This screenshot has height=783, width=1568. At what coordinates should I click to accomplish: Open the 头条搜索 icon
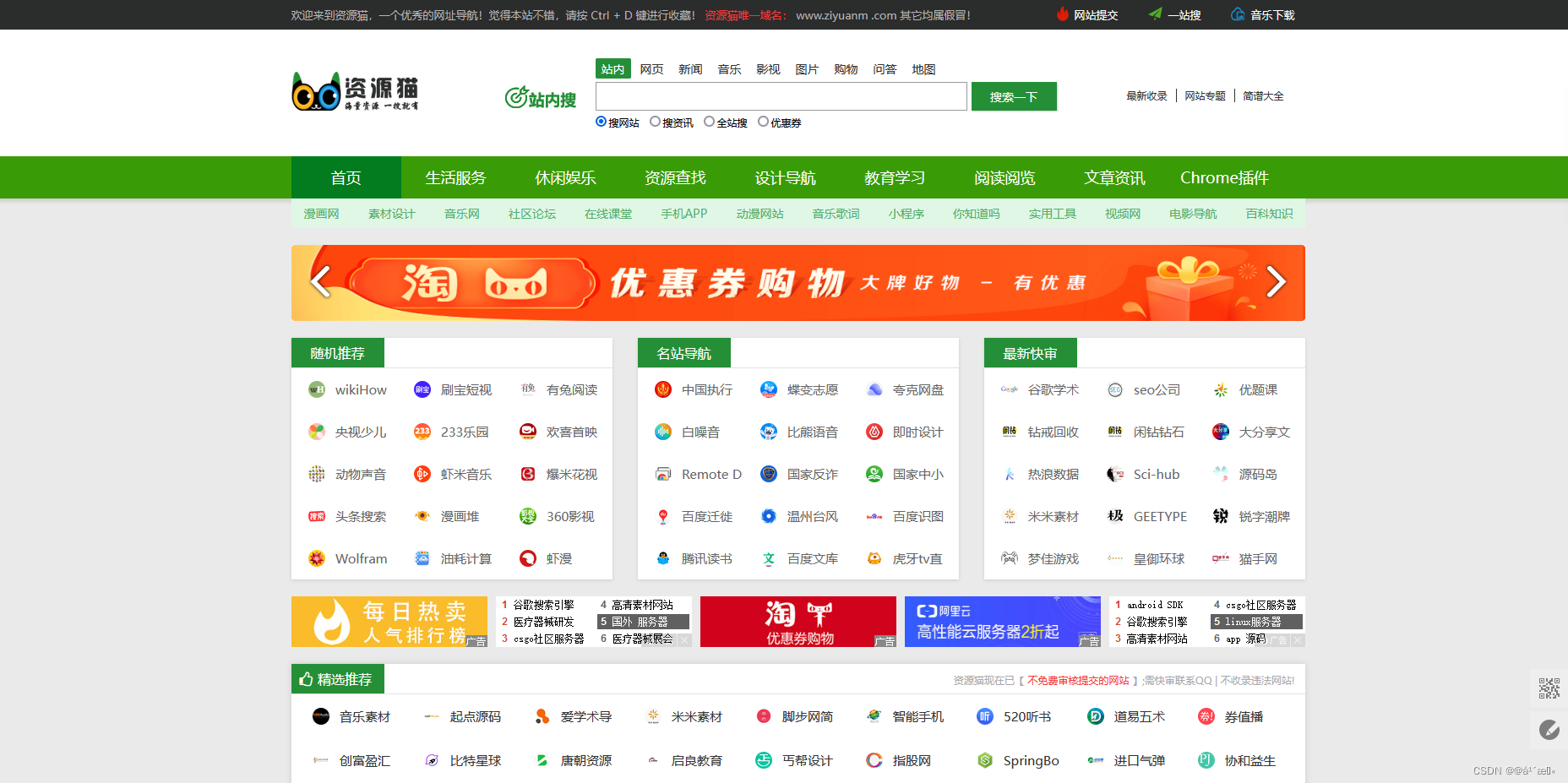317,516
